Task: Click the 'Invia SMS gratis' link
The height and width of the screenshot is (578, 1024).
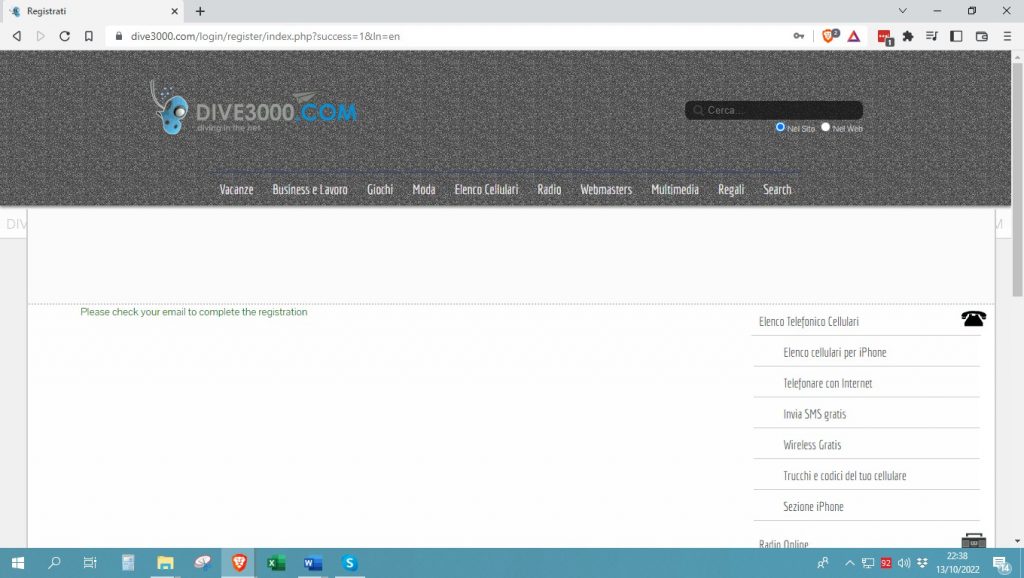Action: pos(814,414)
